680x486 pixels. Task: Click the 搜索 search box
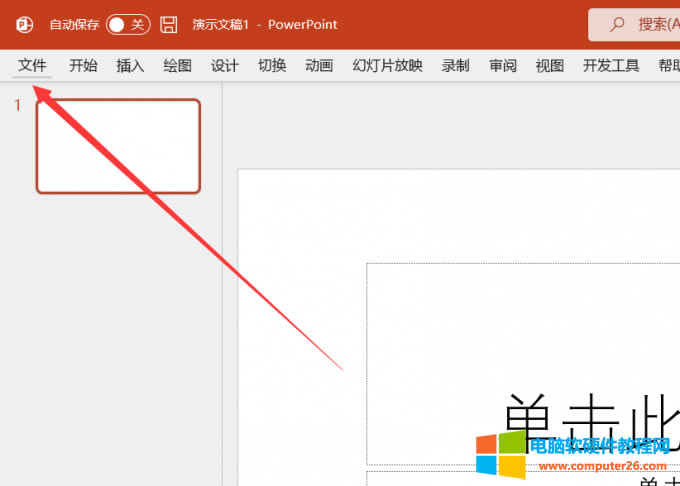(636, 24)
